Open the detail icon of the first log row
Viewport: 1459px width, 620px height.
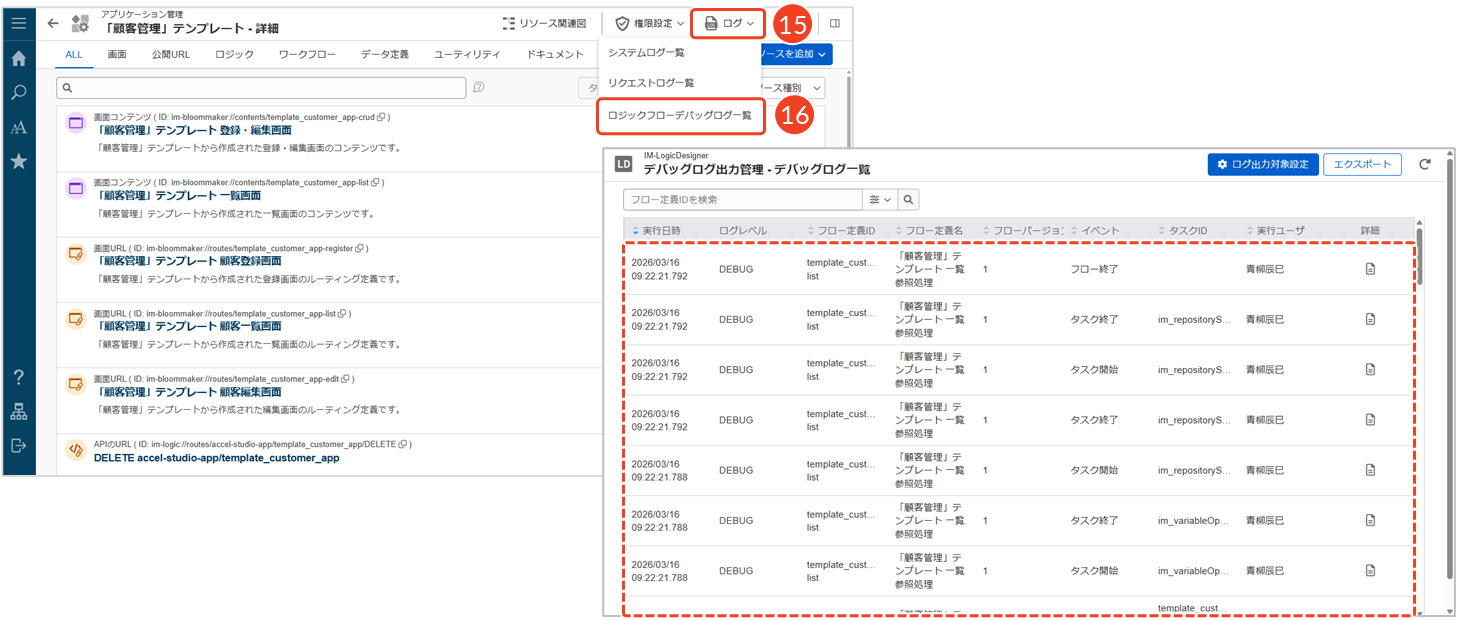click(x=1370, y=269)
